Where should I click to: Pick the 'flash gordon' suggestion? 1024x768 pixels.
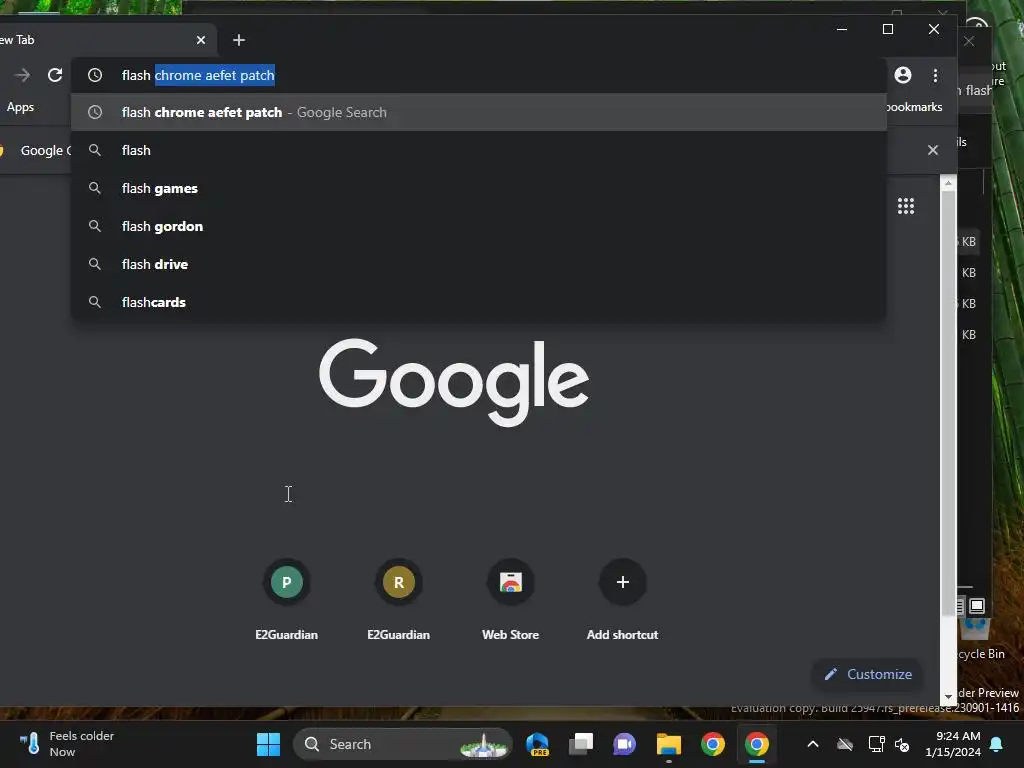(x=479, y=226)
